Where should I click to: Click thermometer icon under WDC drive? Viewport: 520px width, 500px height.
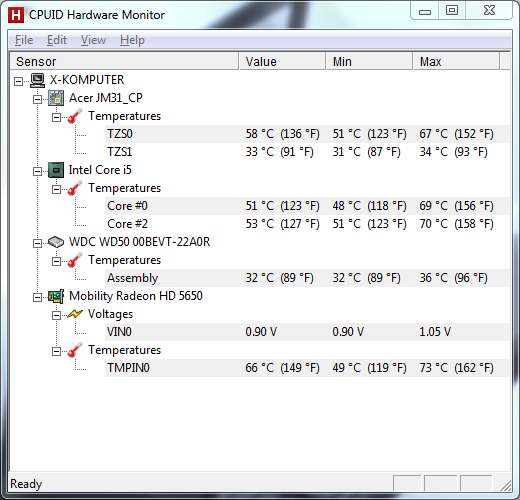coord(75,260)
